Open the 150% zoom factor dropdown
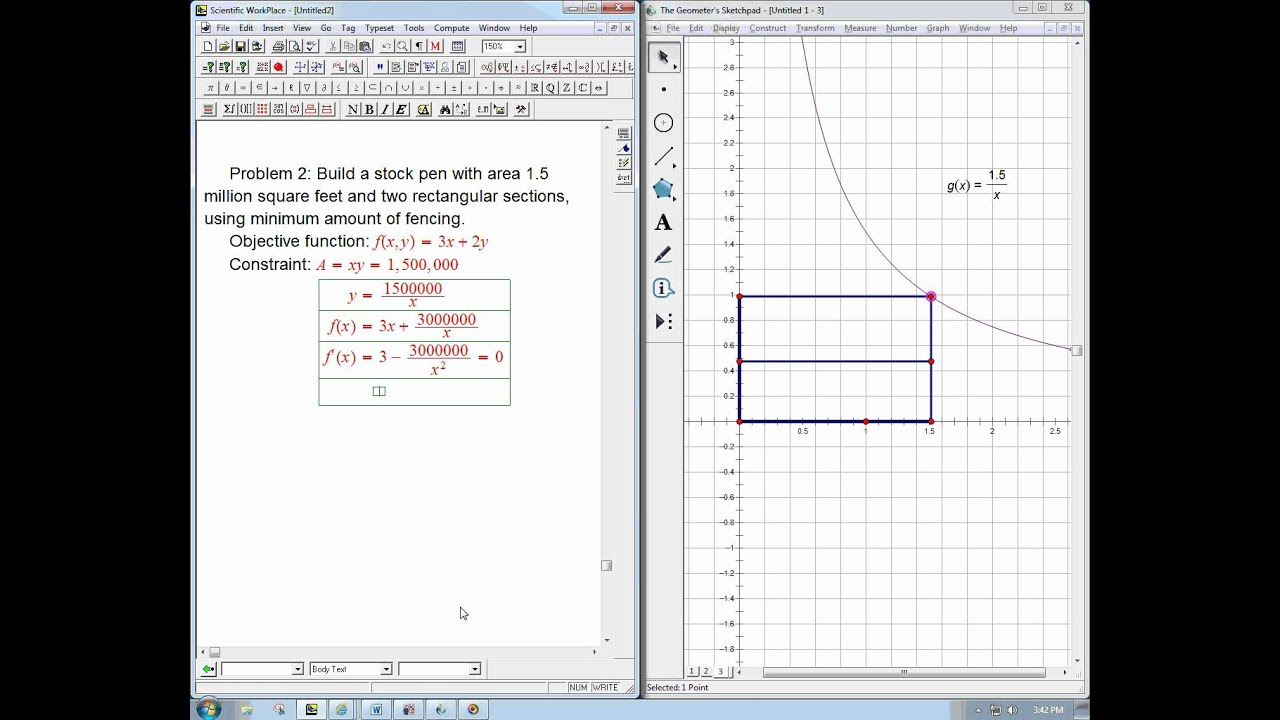The height and width of the screenshot is (720, 1280). 519,47
